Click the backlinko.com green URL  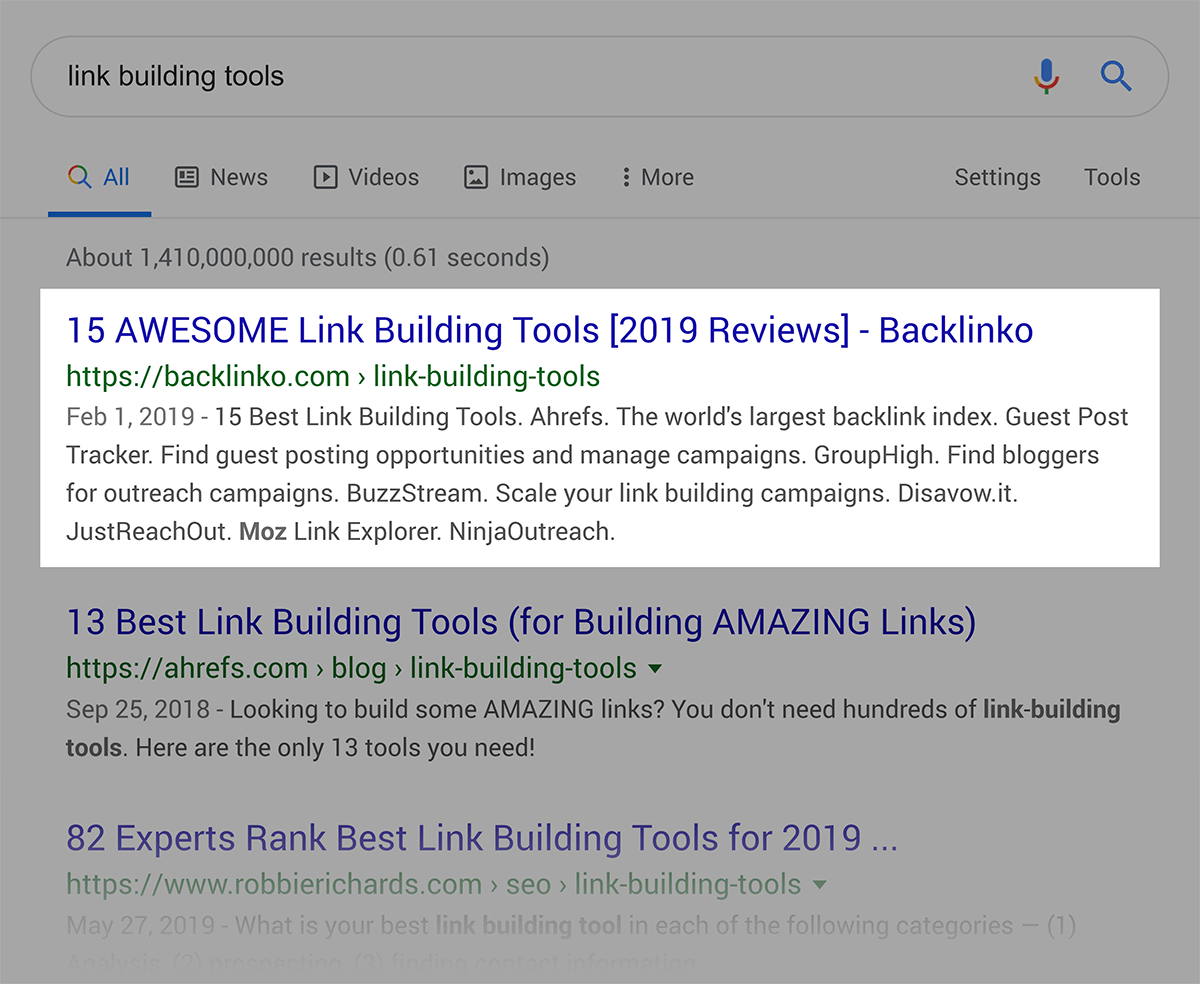point(333,377)
